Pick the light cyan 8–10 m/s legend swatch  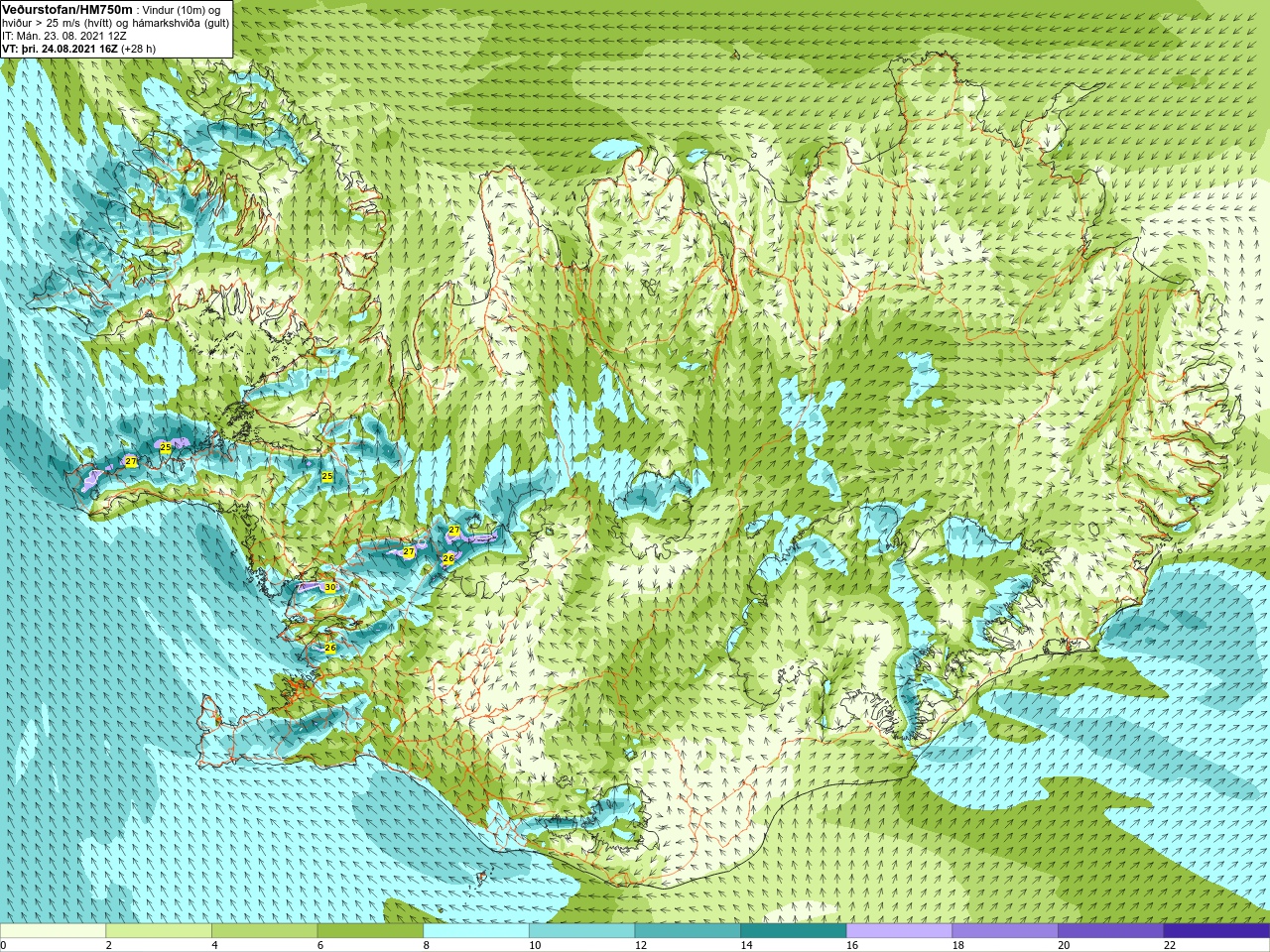click(x=476, y=931)
